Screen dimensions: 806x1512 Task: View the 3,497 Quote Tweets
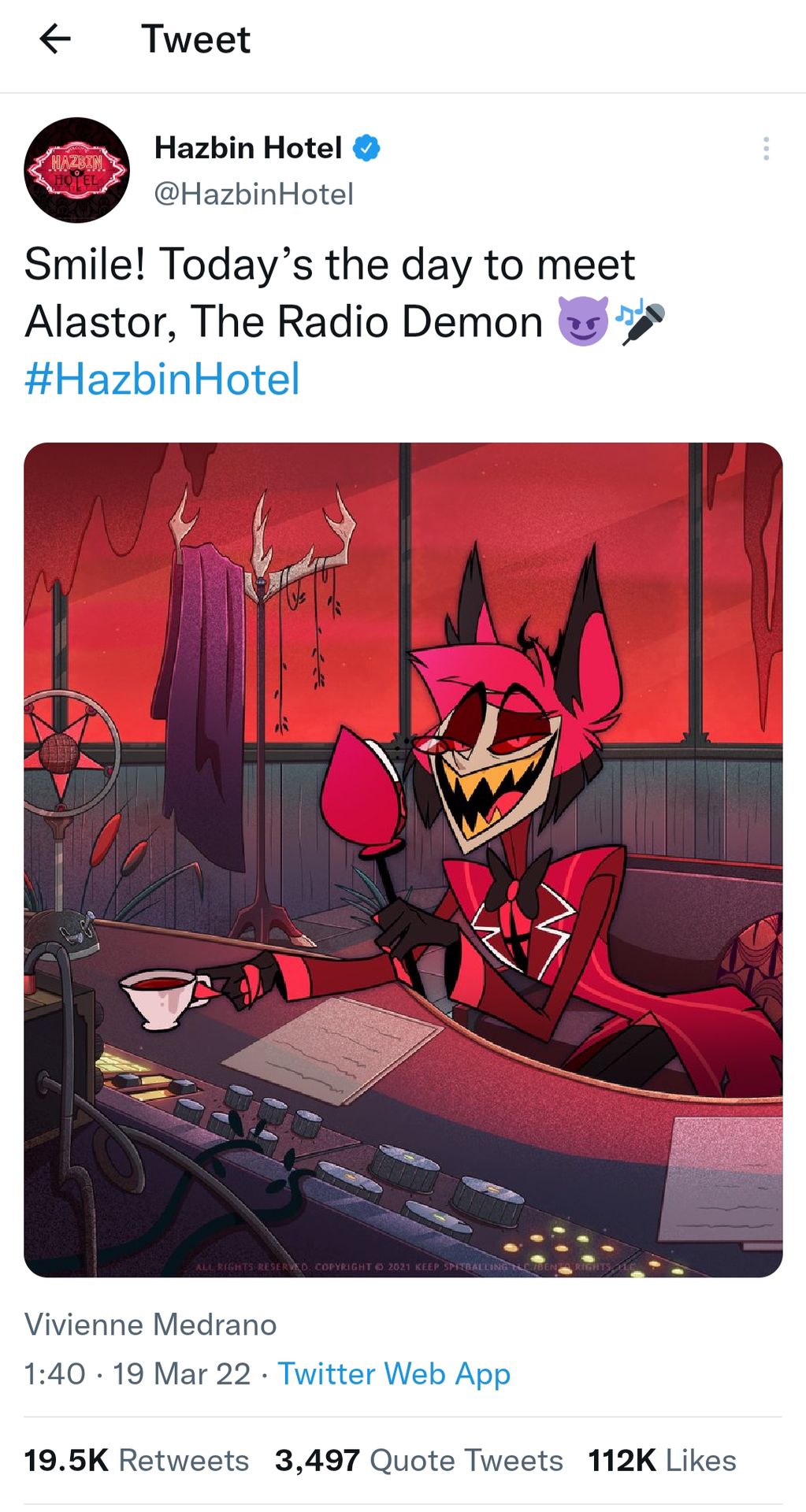(x=419, y=1460)
